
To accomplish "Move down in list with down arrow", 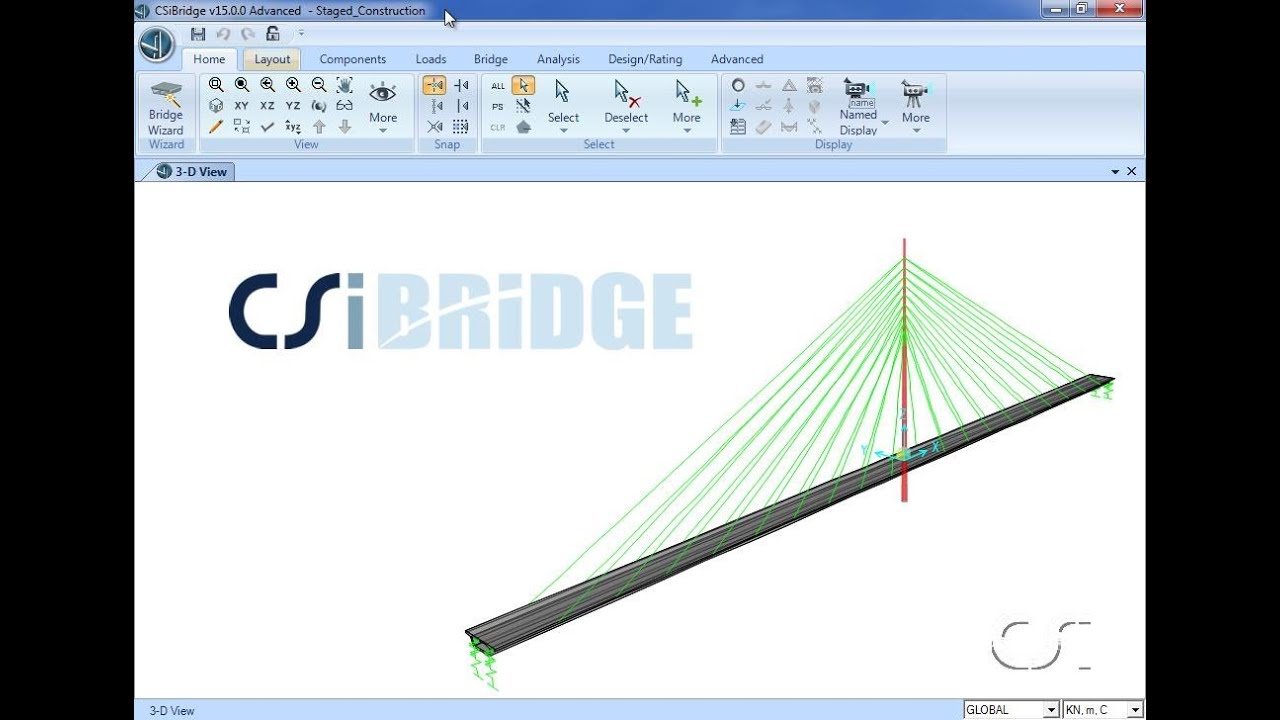I will 344,127.
